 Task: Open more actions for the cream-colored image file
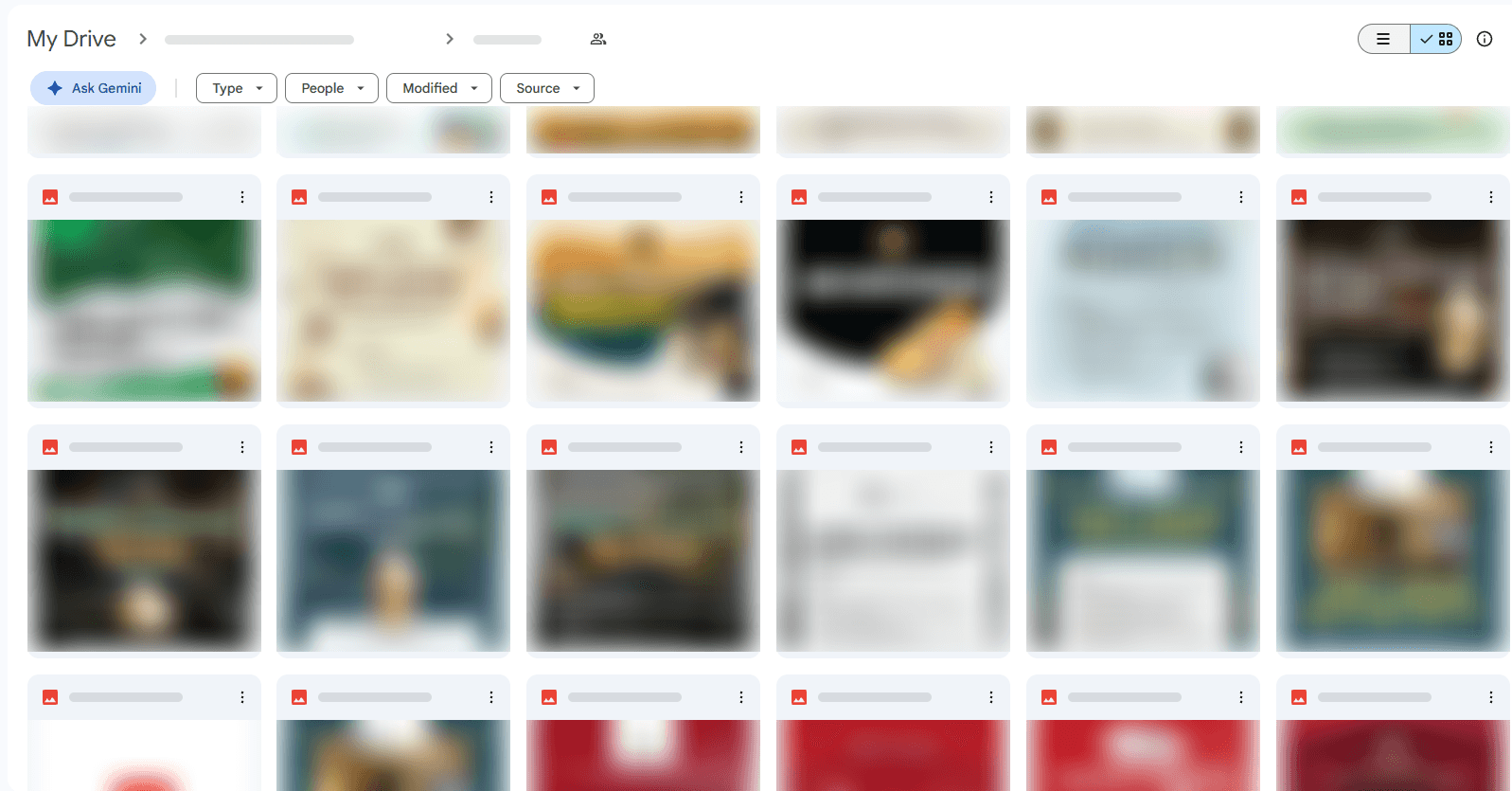(491, 197)
